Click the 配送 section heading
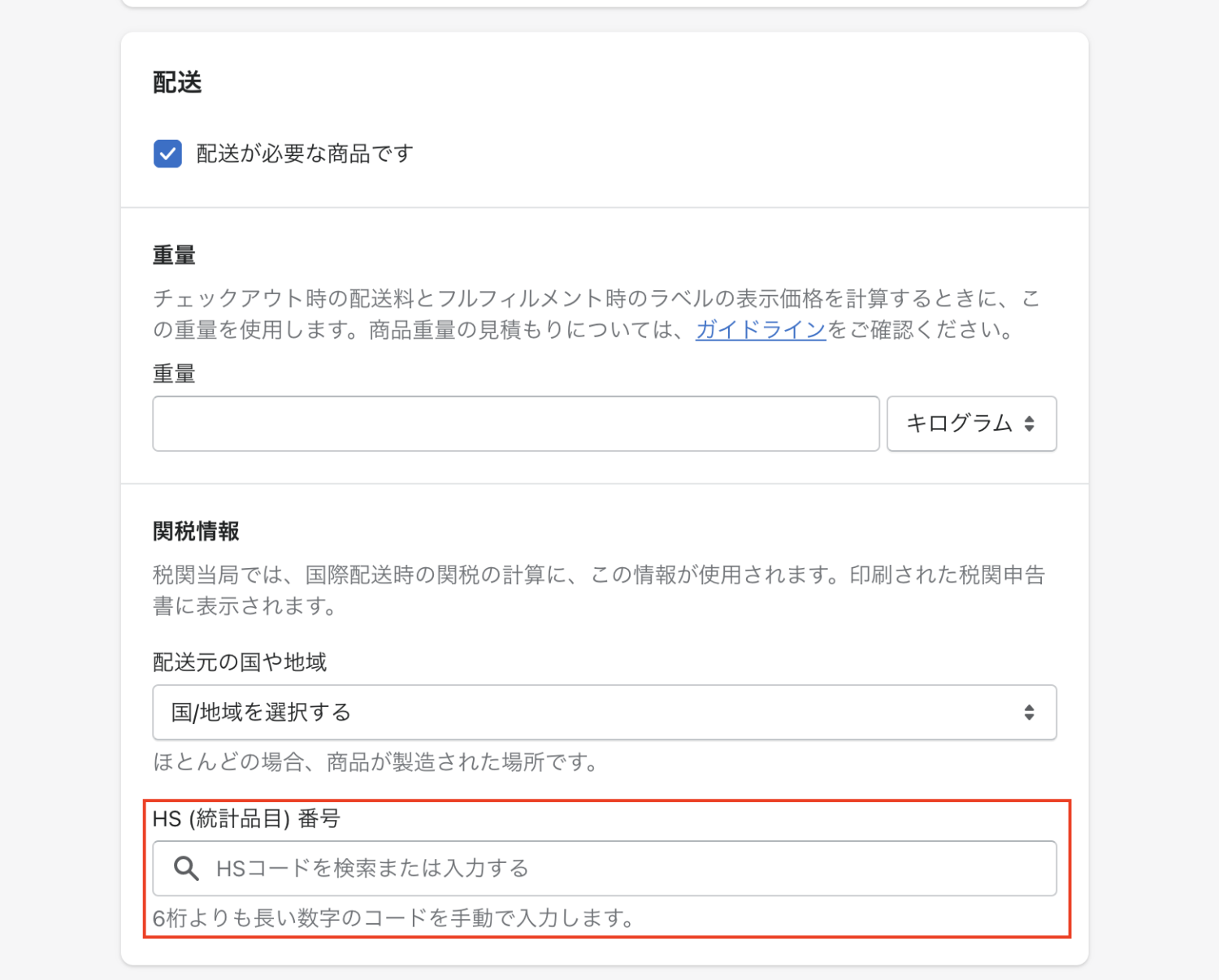 coord(177,82)
